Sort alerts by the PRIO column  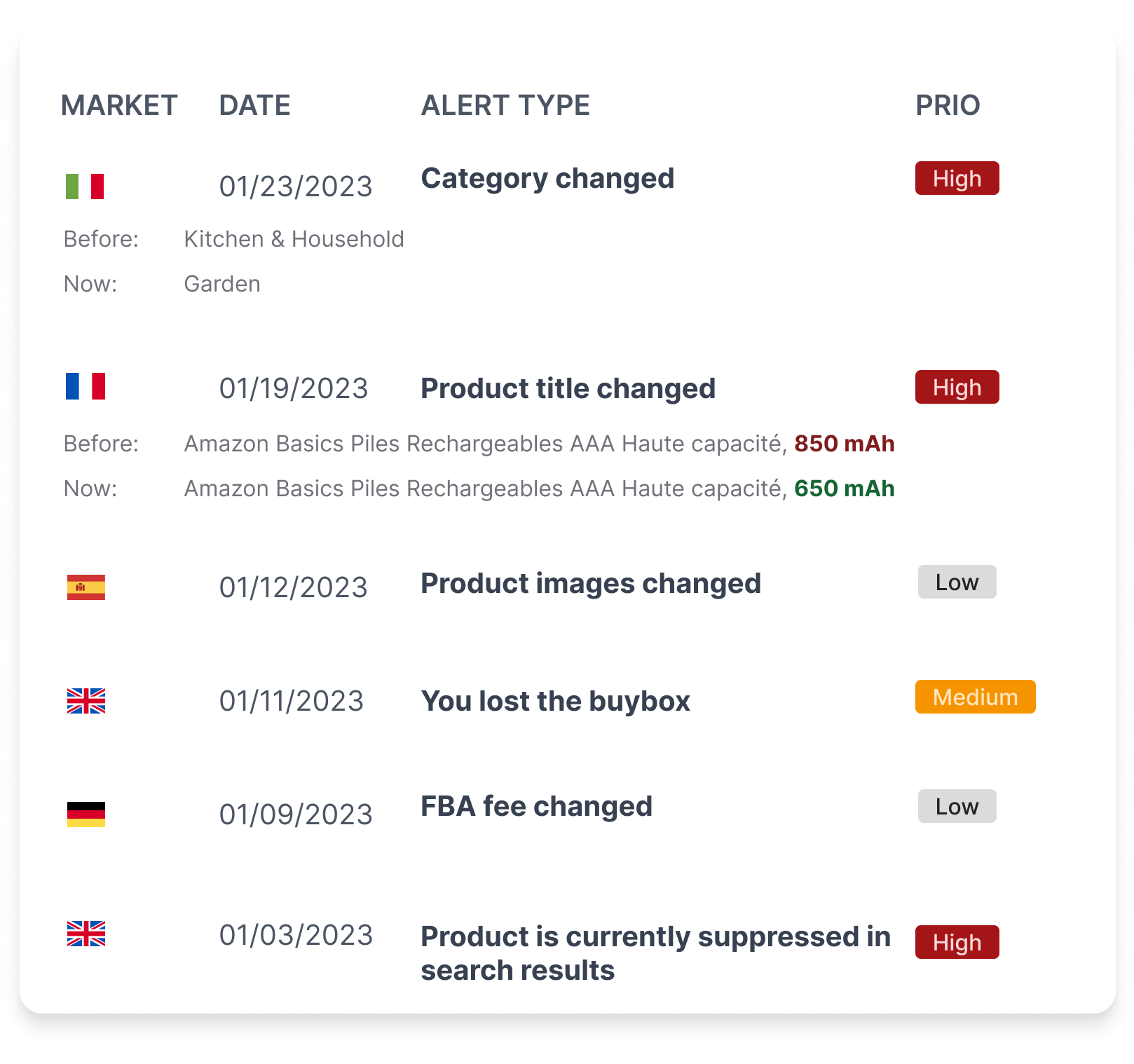(x=949, y=106)
